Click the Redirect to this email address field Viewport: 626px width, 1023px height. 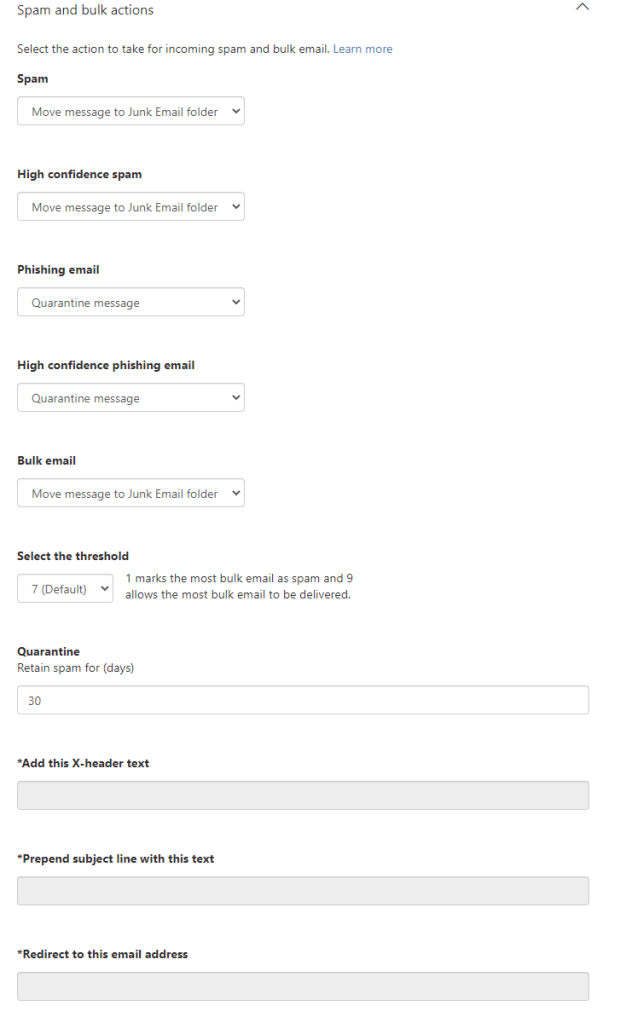point(302,987)
